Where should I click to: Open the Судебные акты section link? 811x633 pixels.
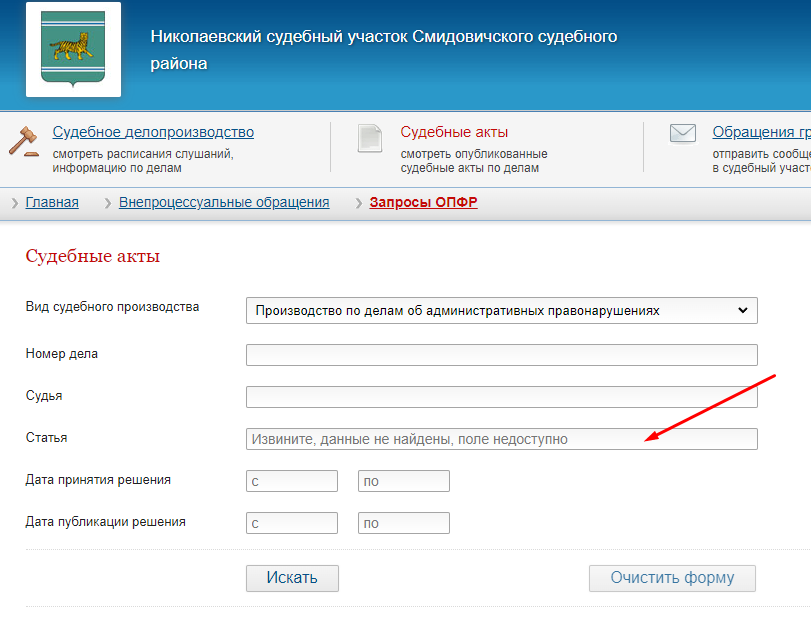pos(454,132)
